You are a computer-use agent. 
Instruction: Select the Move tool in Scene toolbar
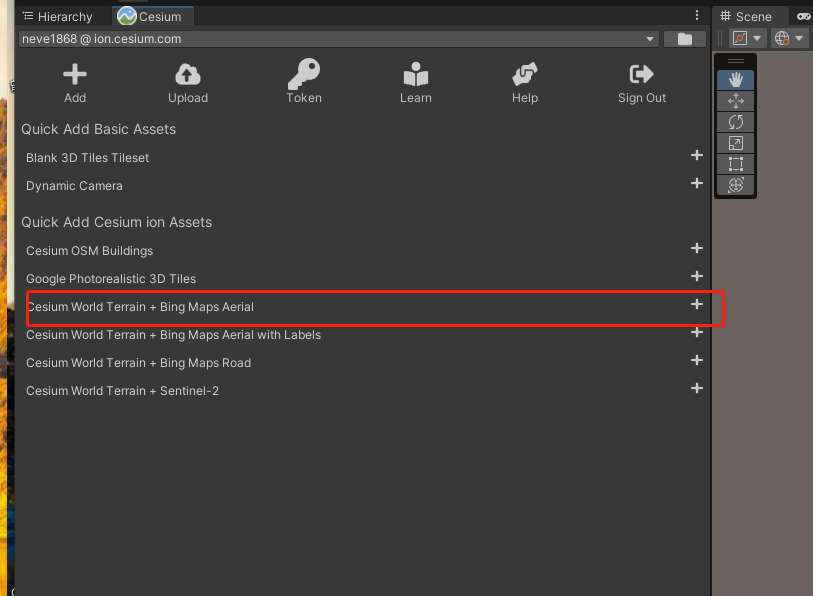click(x=735, y=101)
